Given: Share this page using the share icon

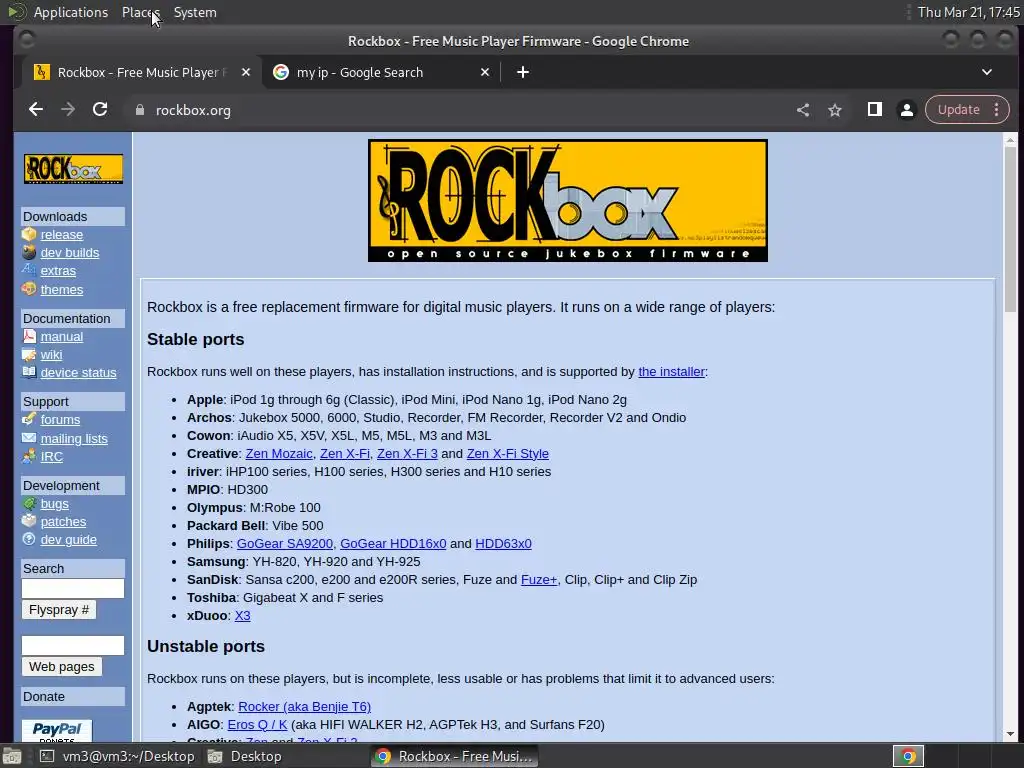Looking at the screenshot, I should (x=803, y=110).
